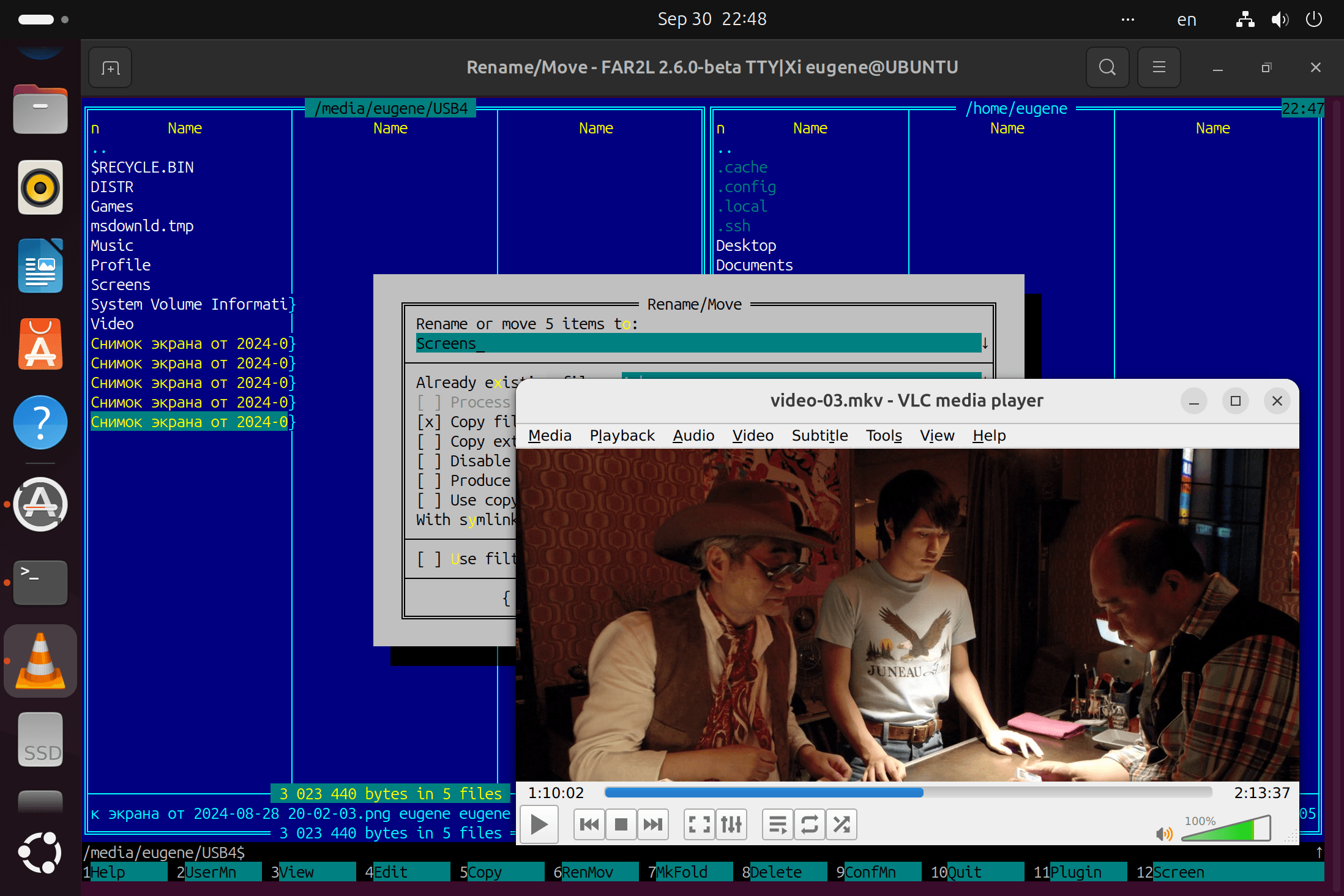The width and height of the screenshot is (1344, 896).
Task: Toggle the VLC playlist view
Action: [x=778, y=824]
